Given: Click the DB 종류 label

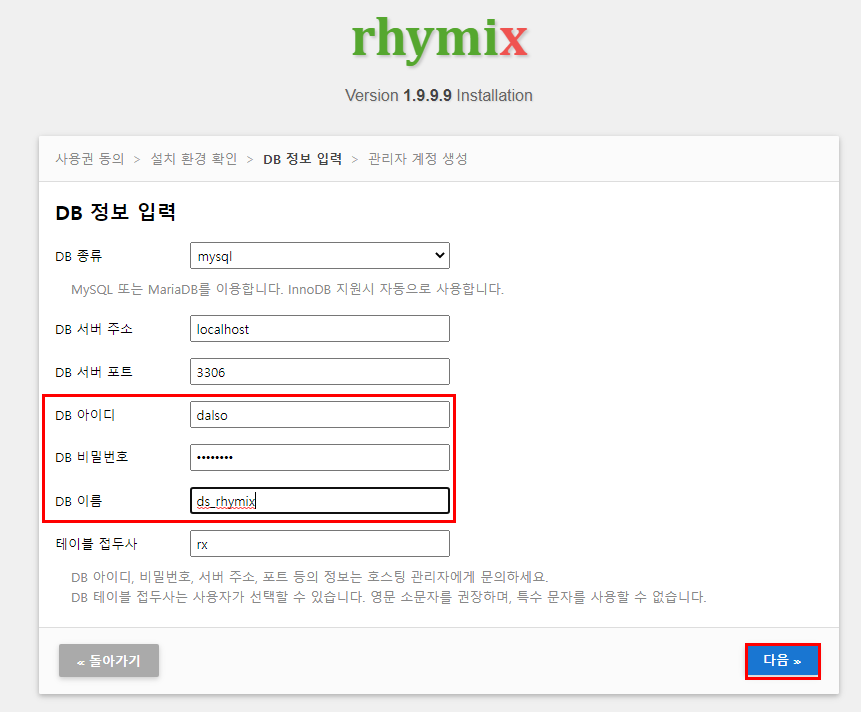Looking at the screenshot, I should click(79, 256).
